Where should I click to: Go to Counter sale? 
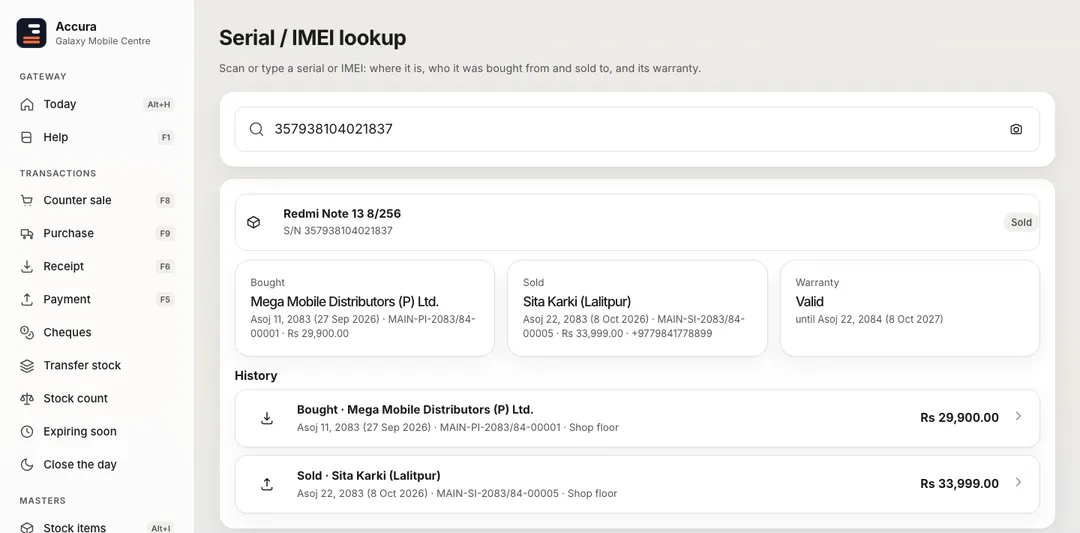click(97, 200)
